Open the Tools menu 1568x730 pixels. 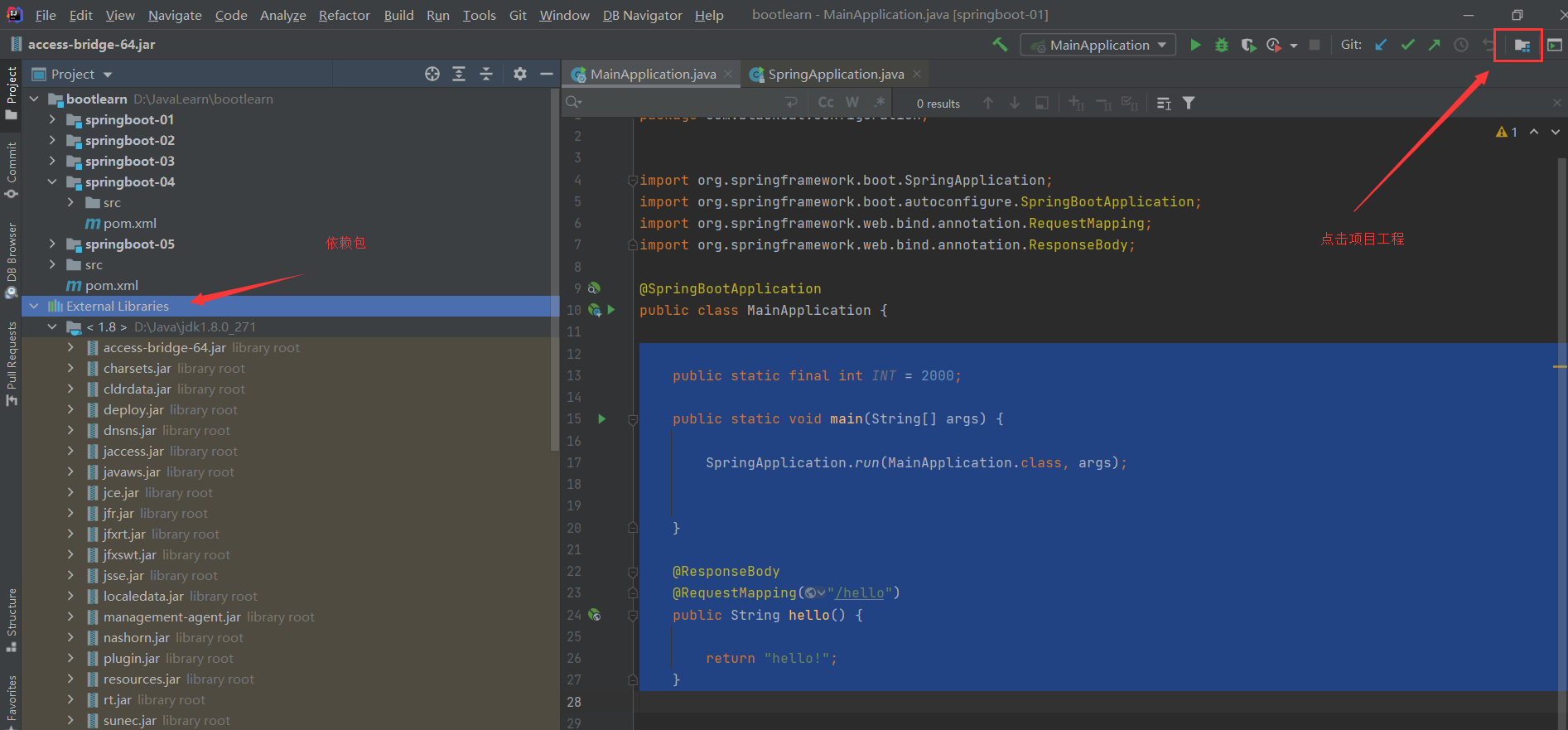[479, 15]
